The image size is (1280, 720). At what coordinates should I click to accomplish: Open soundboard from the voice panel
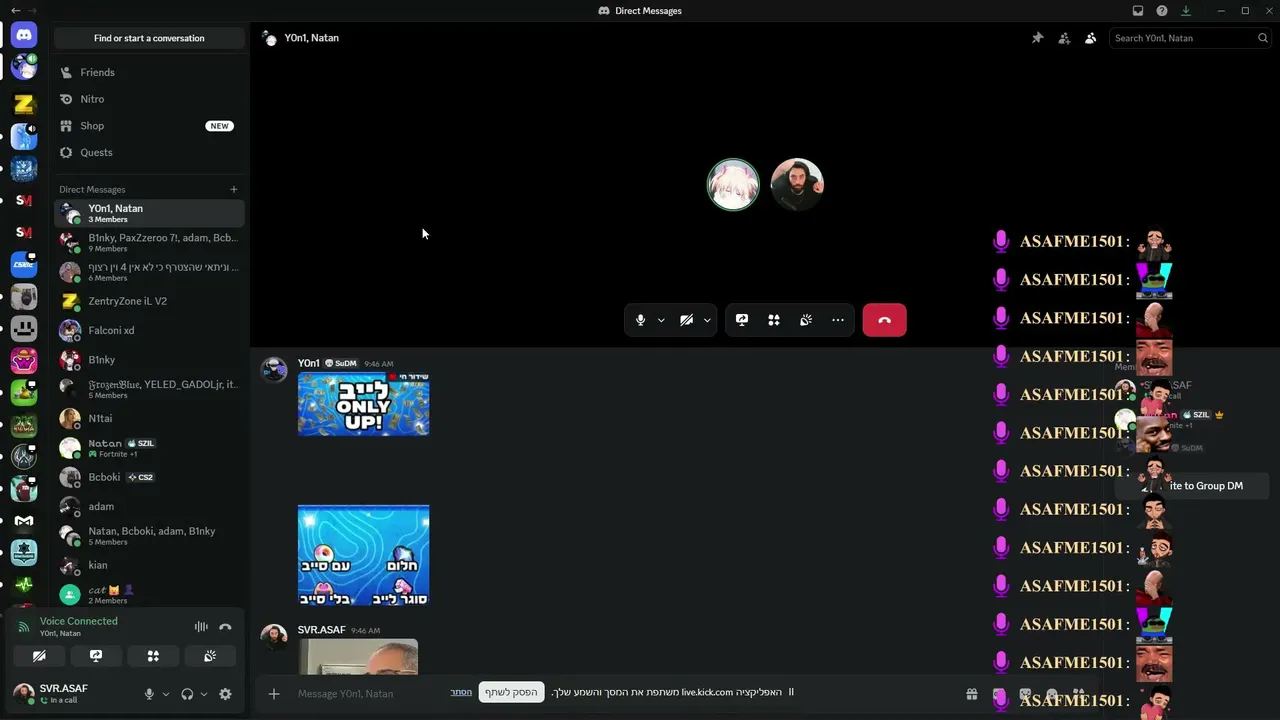click(x=210, y=656)
